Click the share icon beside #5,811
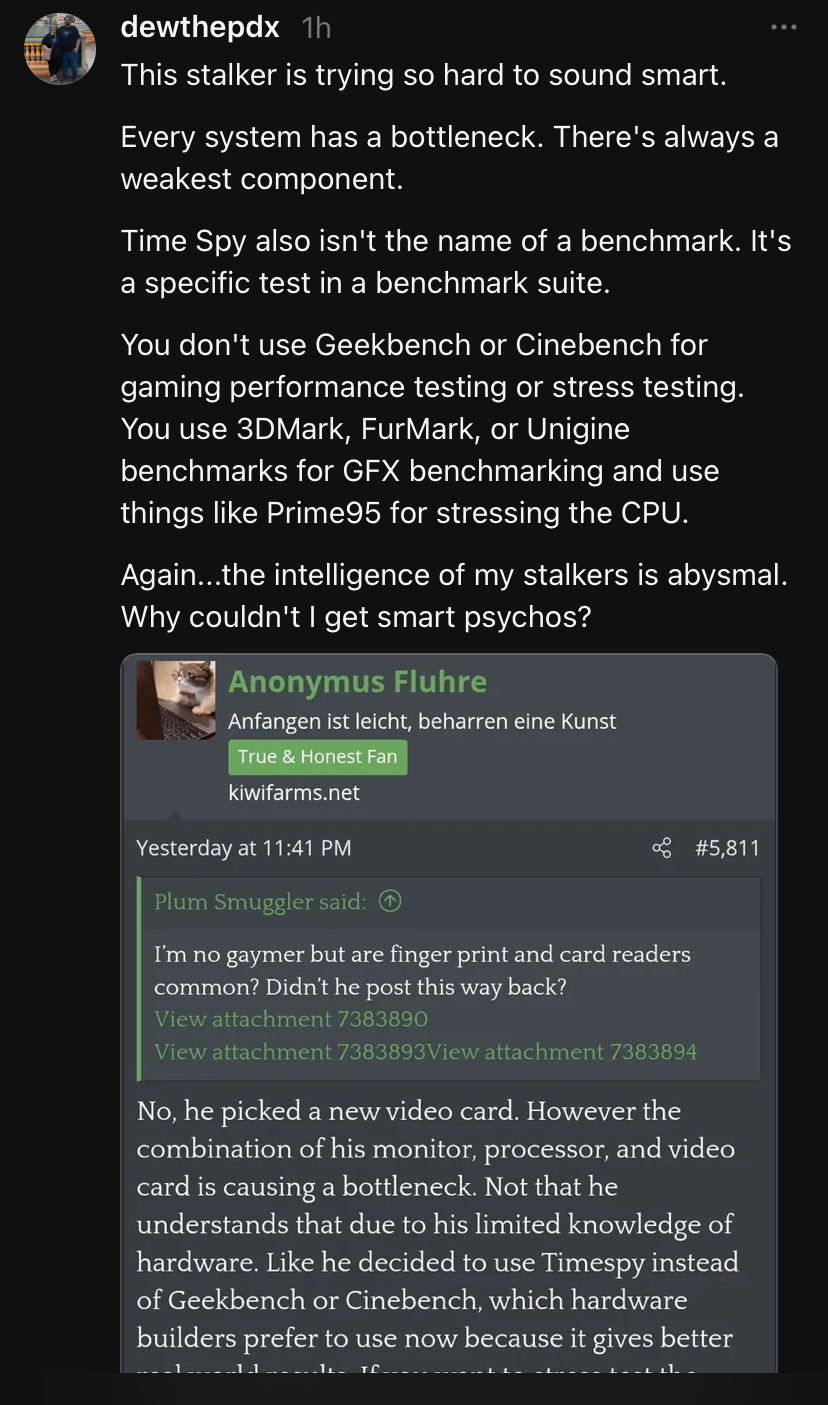The height and width of the screenshot is (1405, 828). 662,848
